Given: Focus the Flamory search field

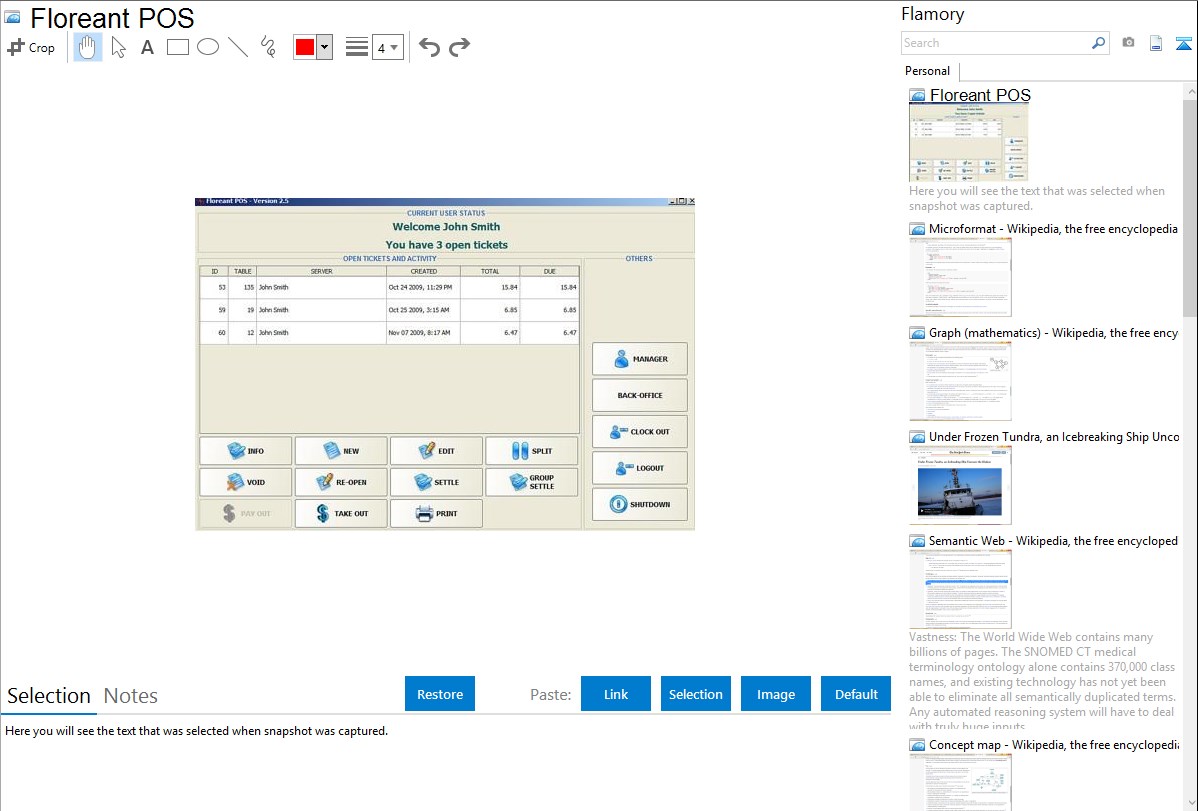Looking at the screenshot, I should [x=995, y=43].
